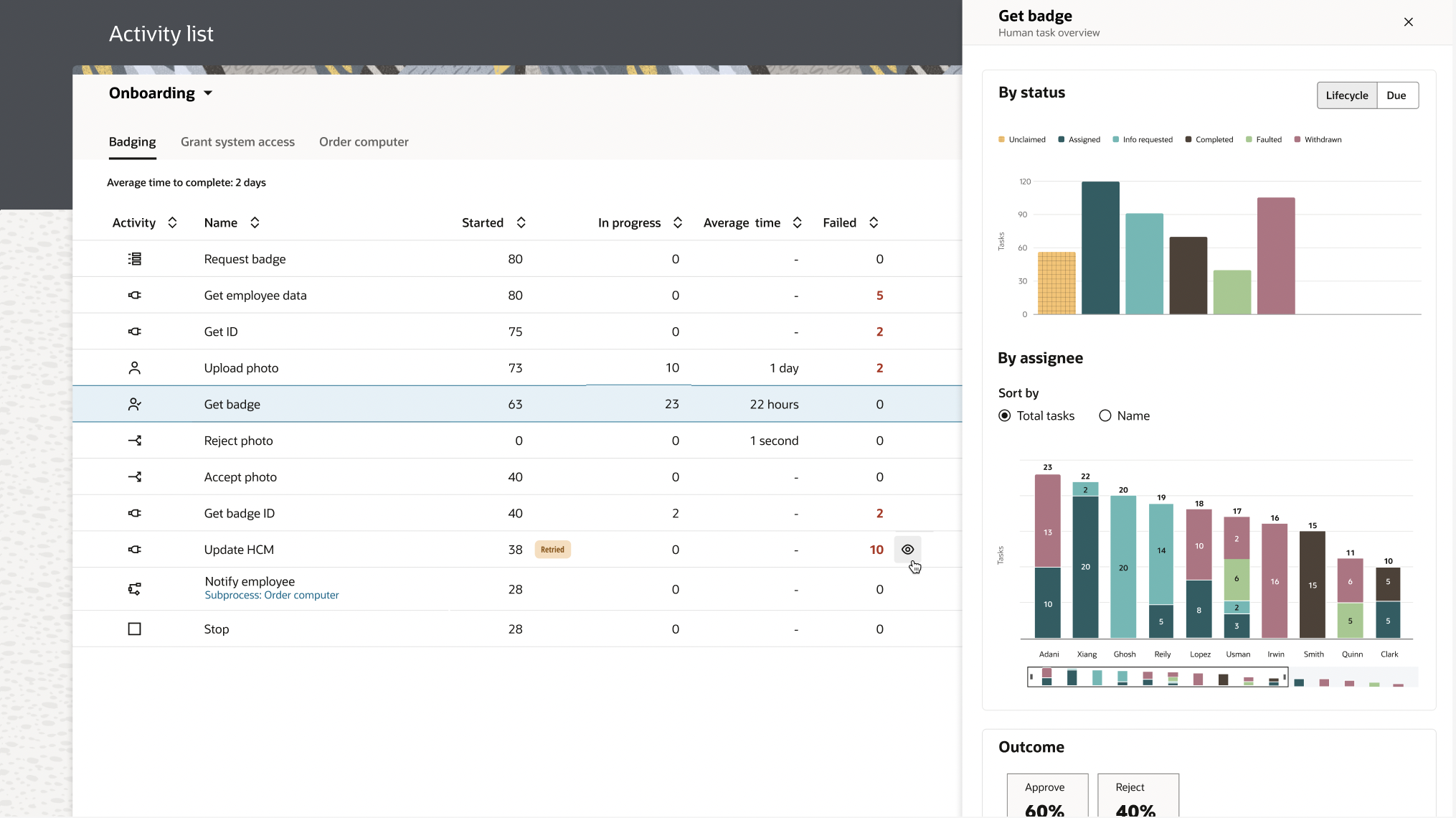This screenshot has height=818, width=1456.
Task: Select the Total tasks radio button
Action: 1004,415
